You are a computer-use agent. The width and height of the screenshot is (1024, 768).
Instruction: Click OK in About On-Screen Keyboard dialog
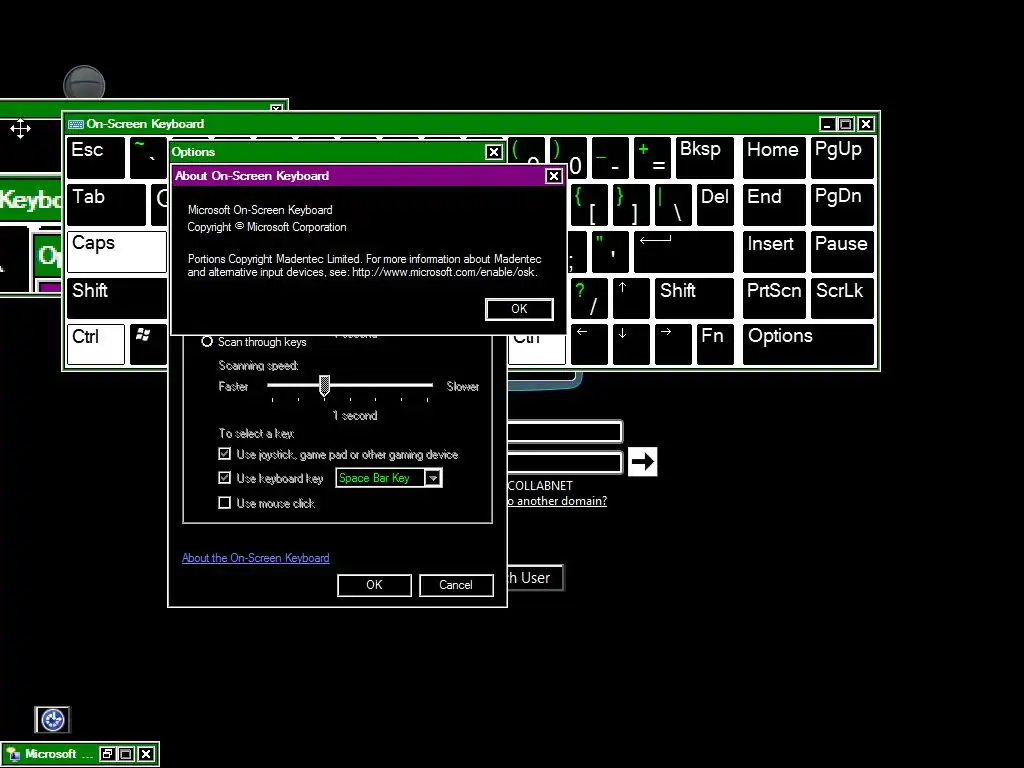coord(519,309)
